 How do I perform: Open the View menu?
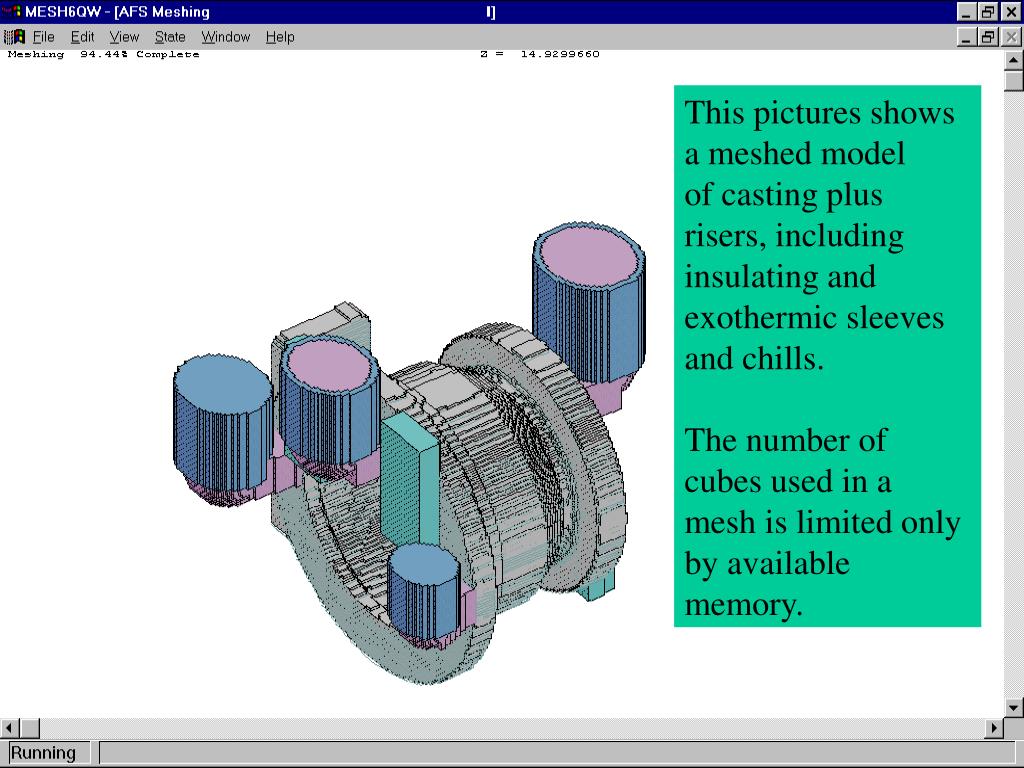coord(124,37)
